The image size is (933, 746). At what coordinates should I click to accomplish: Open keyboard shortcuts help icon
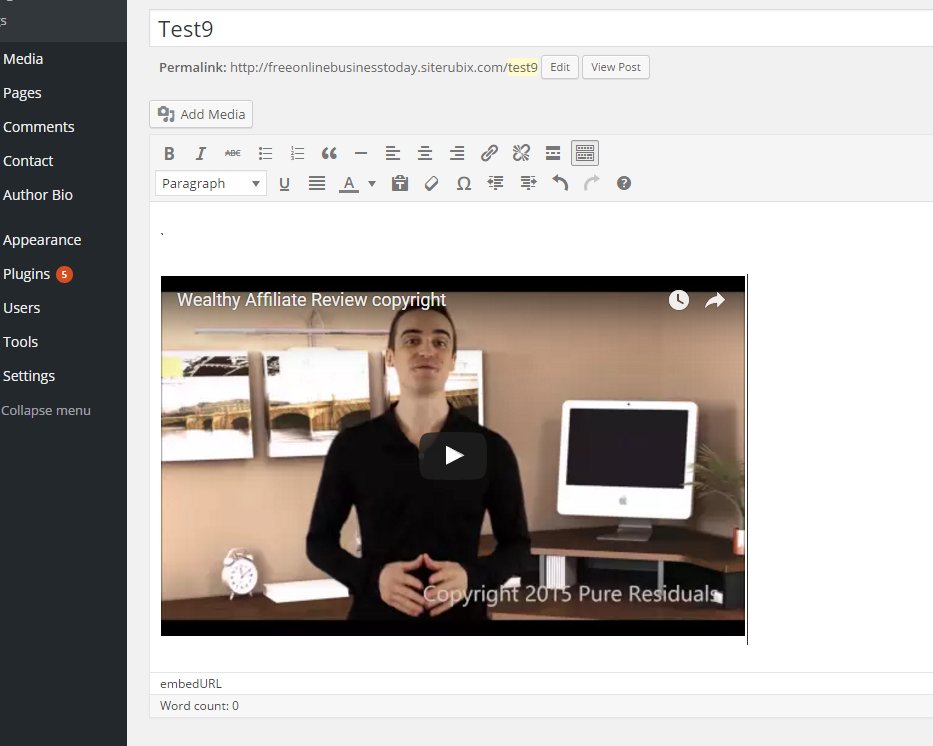(624, 183)
